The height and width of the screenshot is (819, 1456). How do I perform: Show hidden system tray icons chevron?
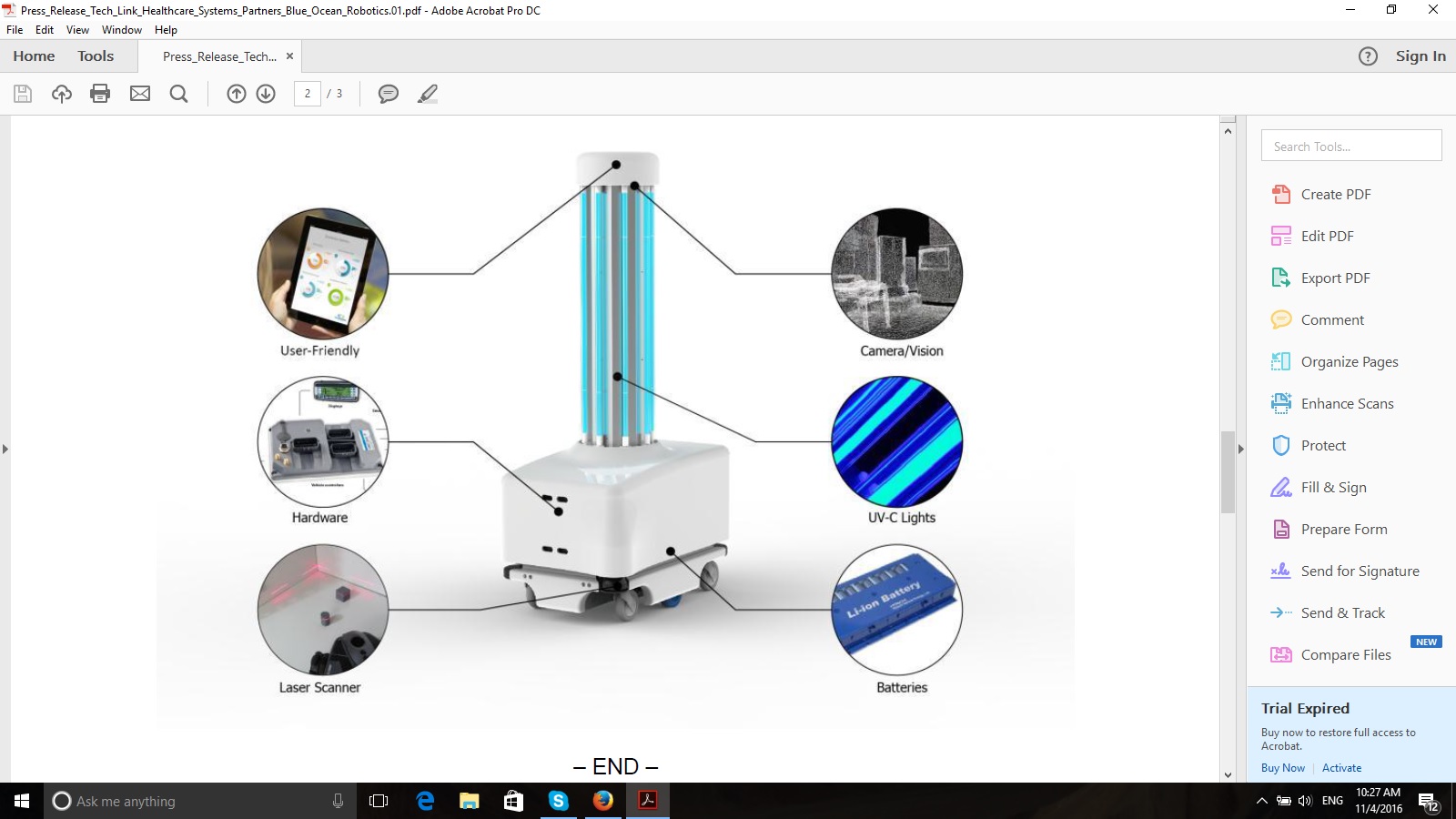pos(1261,801)
